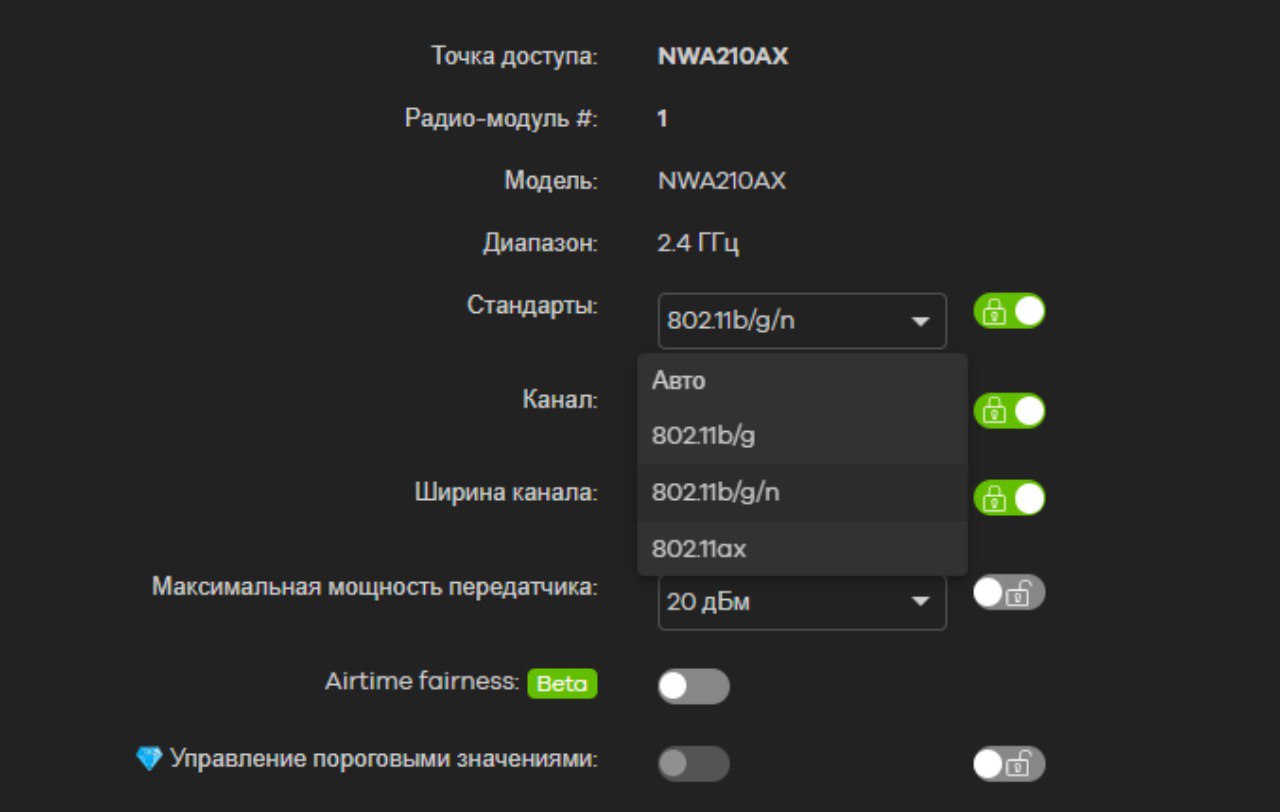Screen dimensions: 1280x812
Task: Toggle the lock switch on the Канал row
Action: 1009,410
